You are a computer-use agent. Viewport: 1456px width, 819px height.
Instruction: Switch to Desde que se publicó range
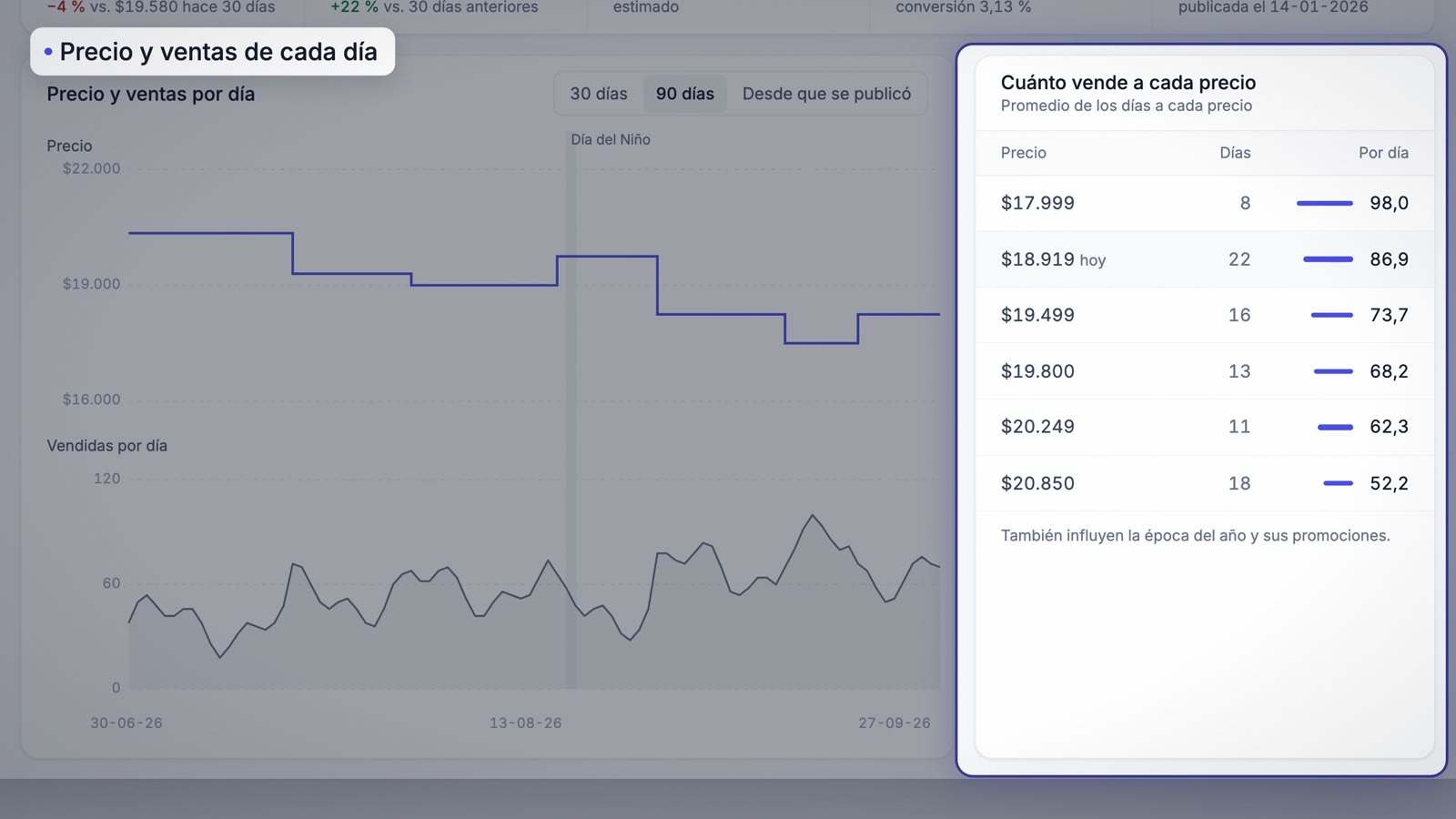point(826,94)
